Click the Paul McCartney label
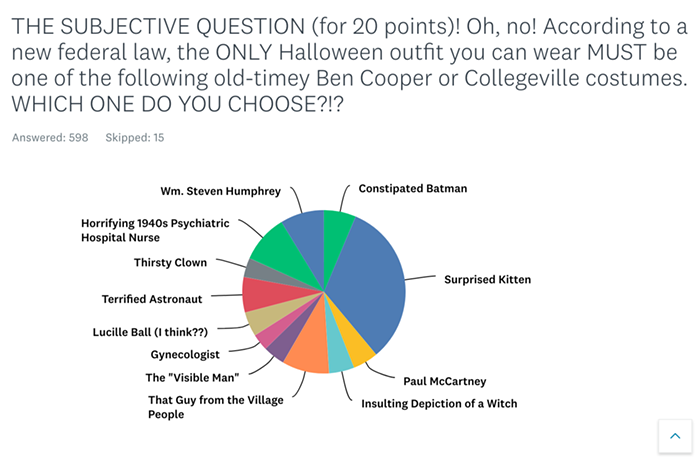The image size is (700, 457). 445,382
